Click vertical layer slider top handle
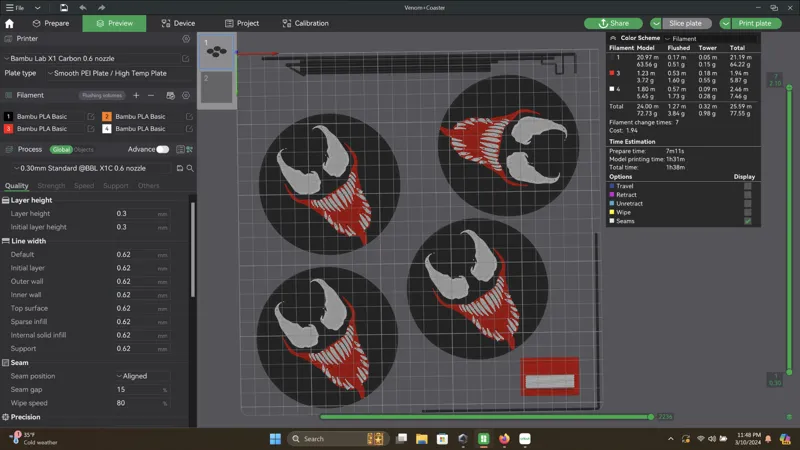The height and width of the screenshot is (450, 800). 789,88
